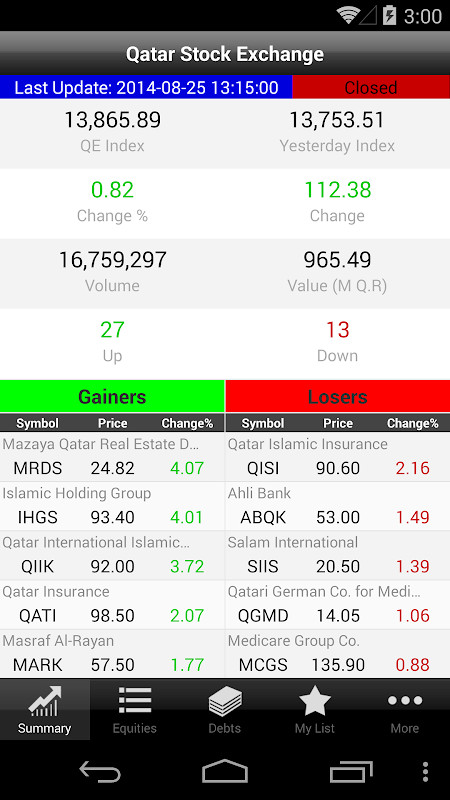Select the Gainers header
The width and height of the screenshot is (450, 800).
pos(112,396)
